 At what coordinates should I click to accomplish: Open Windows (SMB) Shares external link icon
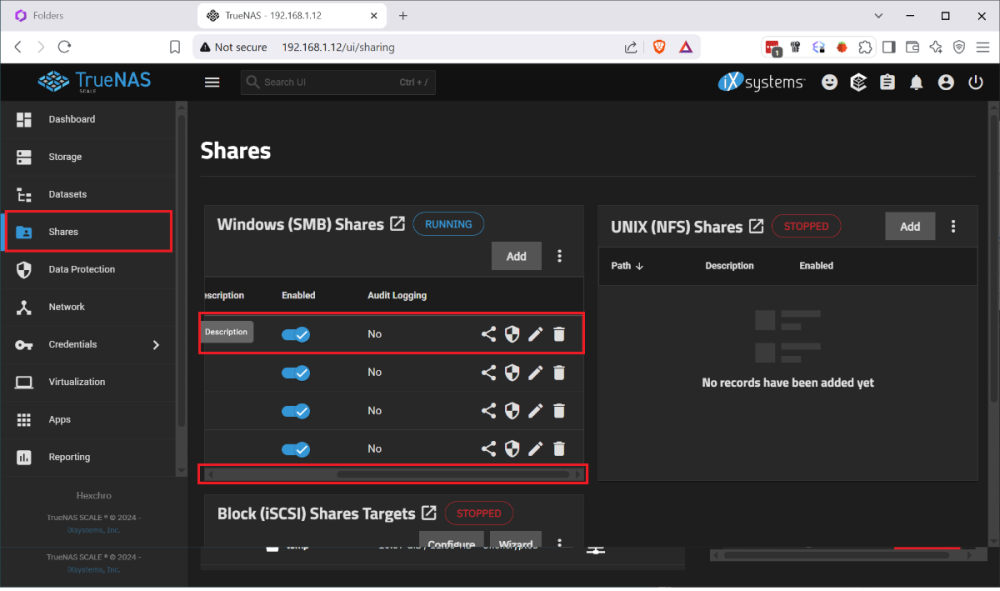[x=397, y=224]
